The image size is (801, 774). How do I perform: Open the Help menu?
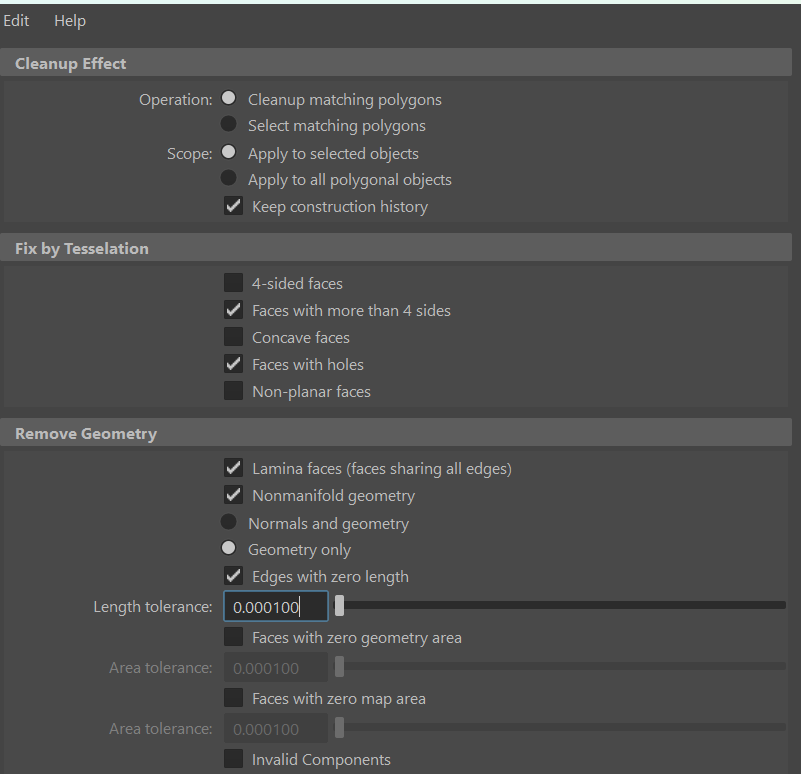tap(70, 21)
